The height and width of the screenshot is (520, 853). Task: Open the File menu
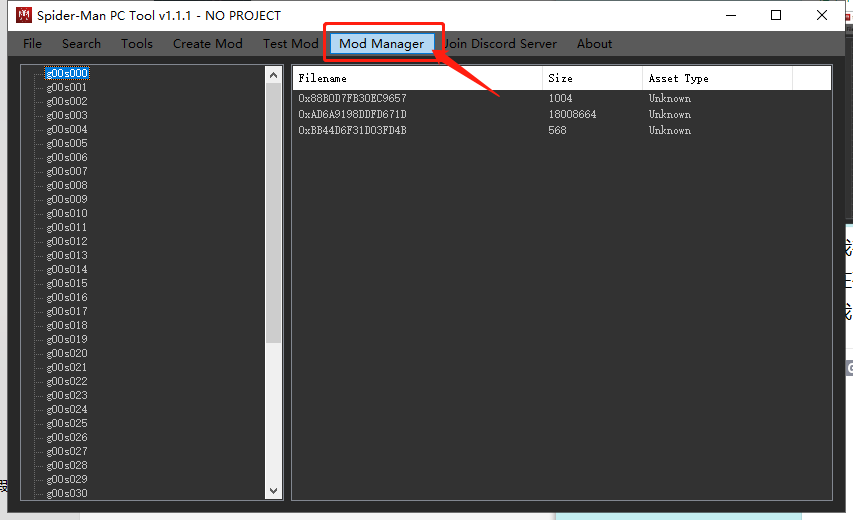[x=33, y=43]
